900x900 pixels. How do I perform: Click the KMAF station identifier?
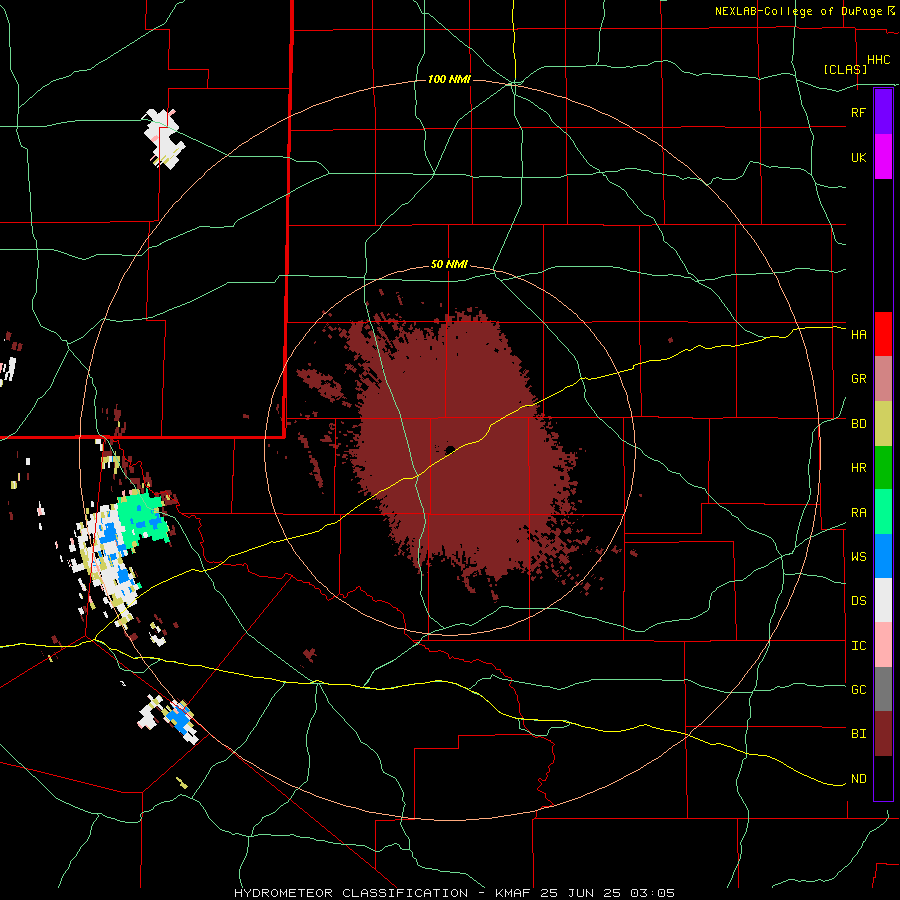pos(514,893)
